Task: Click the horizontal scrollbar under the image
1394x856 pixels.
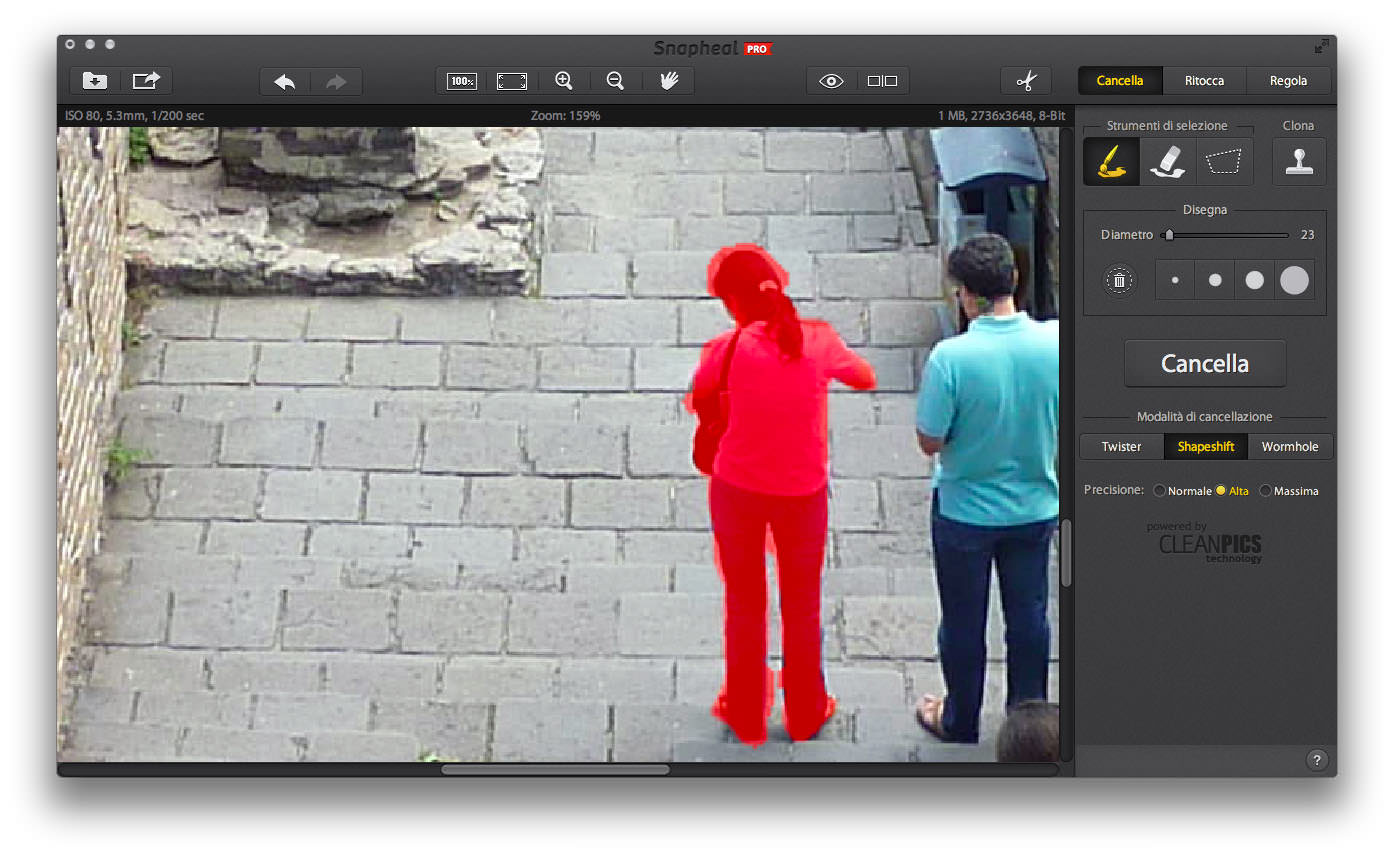Action: (x=555, y=770)
